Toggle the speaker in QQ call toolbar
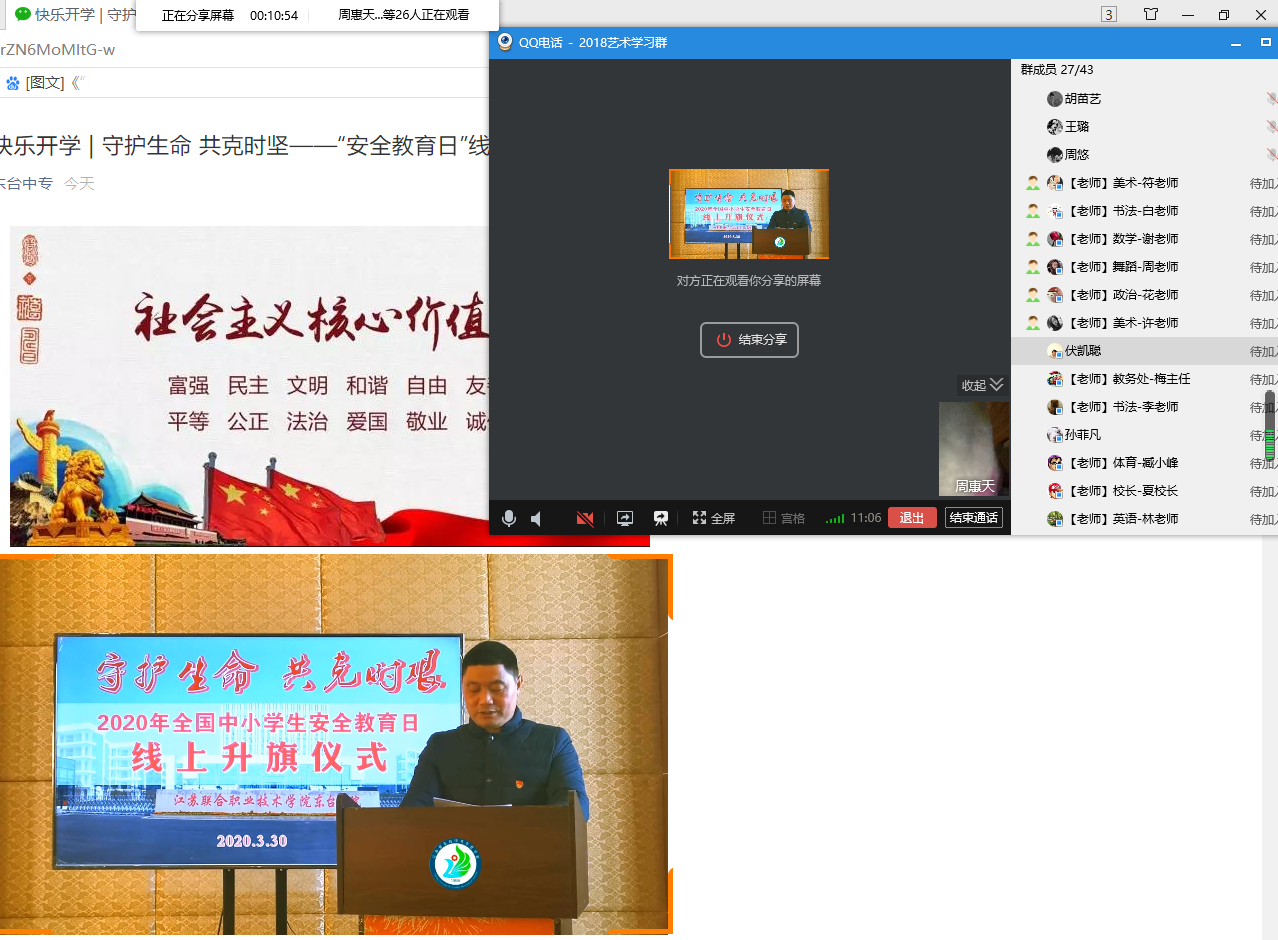This screenshot has width=1278, height=940. pos(537,518)
